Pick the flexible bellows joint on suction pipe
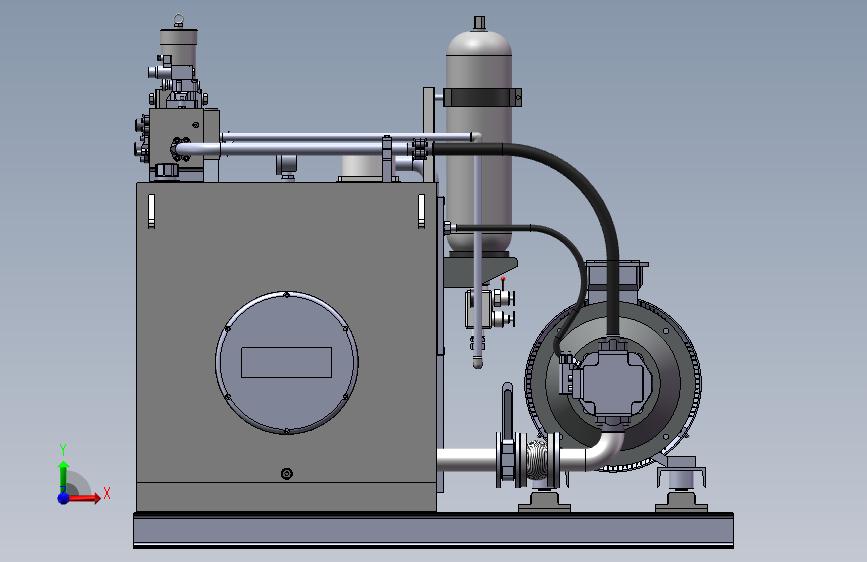 [x=536, y=460]
